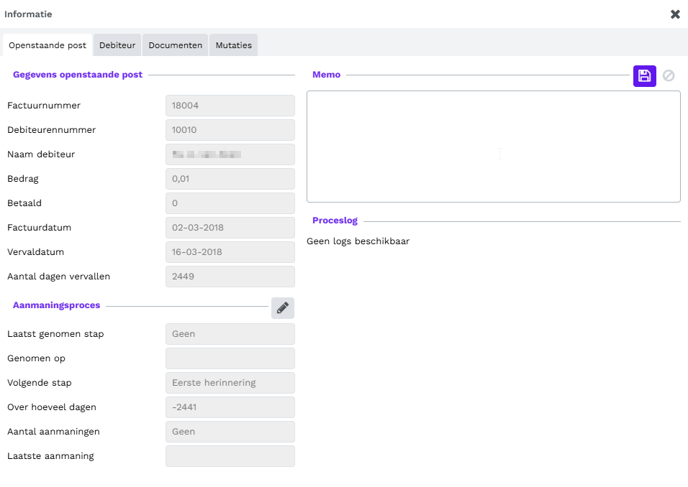Focus the empty Laatste aanmaning field
Viewport: 688px width, 487px height.
[x=229, y=456]
